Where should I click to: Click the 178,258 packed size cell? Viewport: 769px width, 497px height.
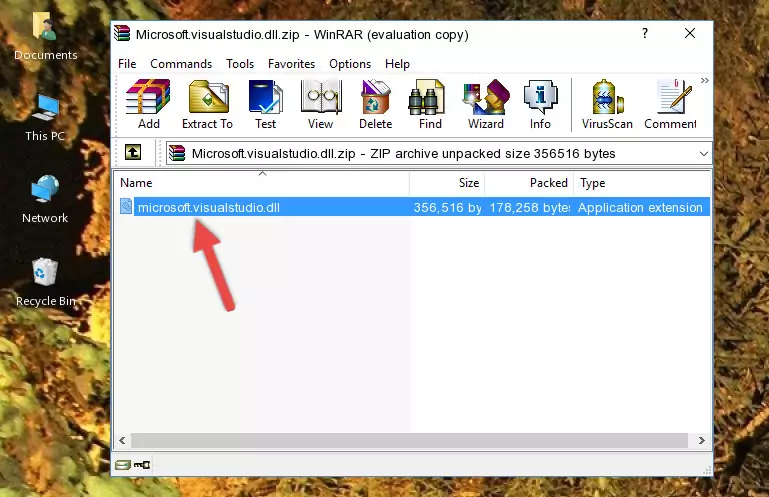530,208
